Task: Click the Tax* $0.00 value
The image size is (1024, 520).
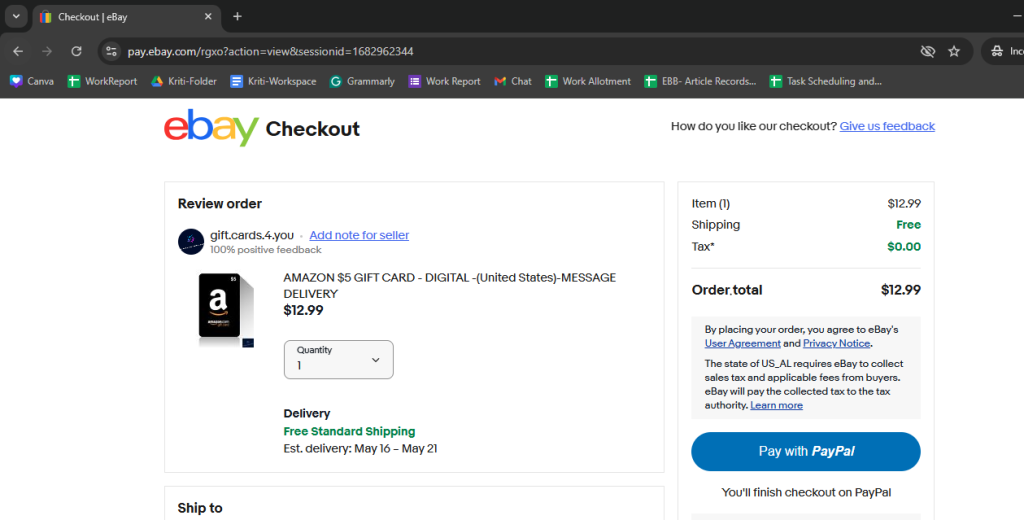Action: [904, 247]
